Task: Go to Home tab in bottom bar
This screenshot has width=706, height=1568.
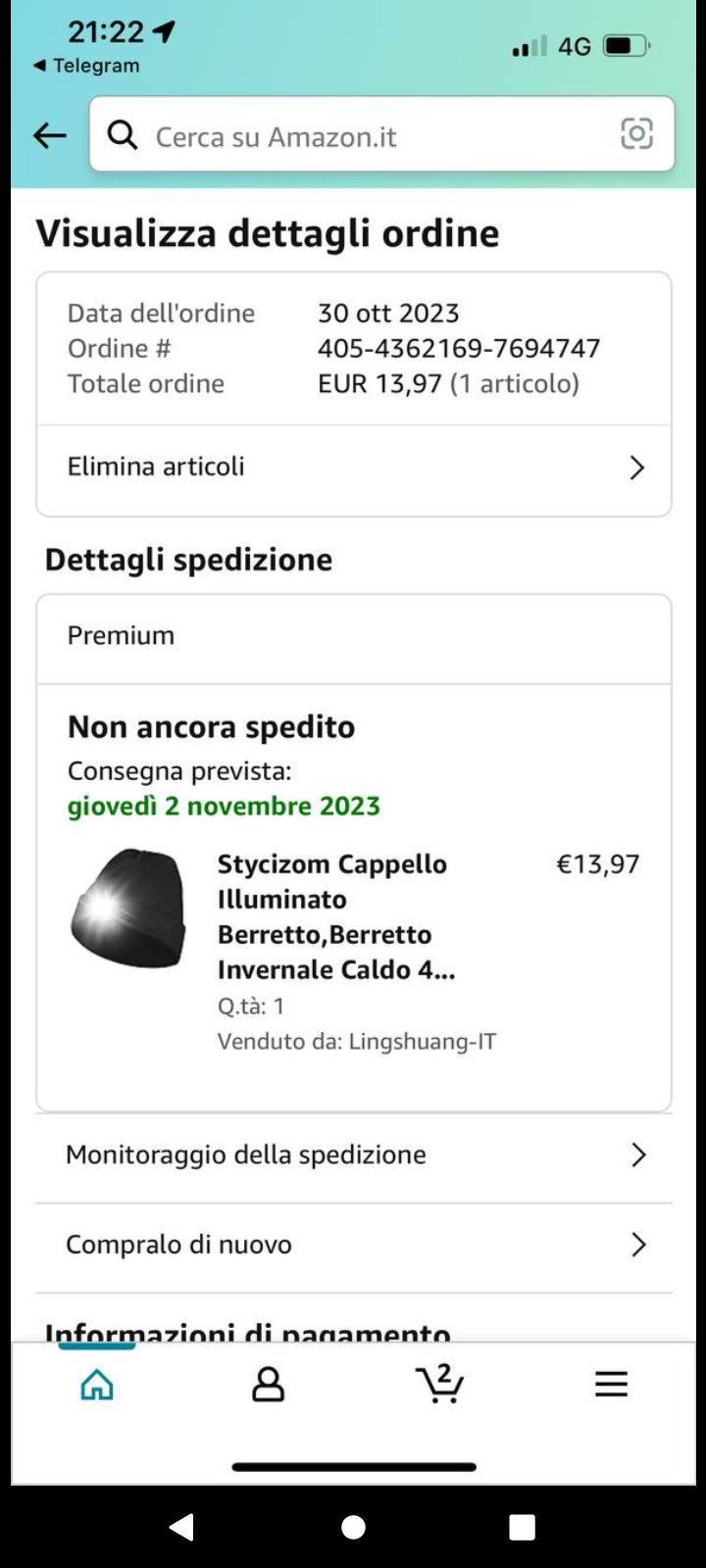Action: click(x=97, y=1384)
